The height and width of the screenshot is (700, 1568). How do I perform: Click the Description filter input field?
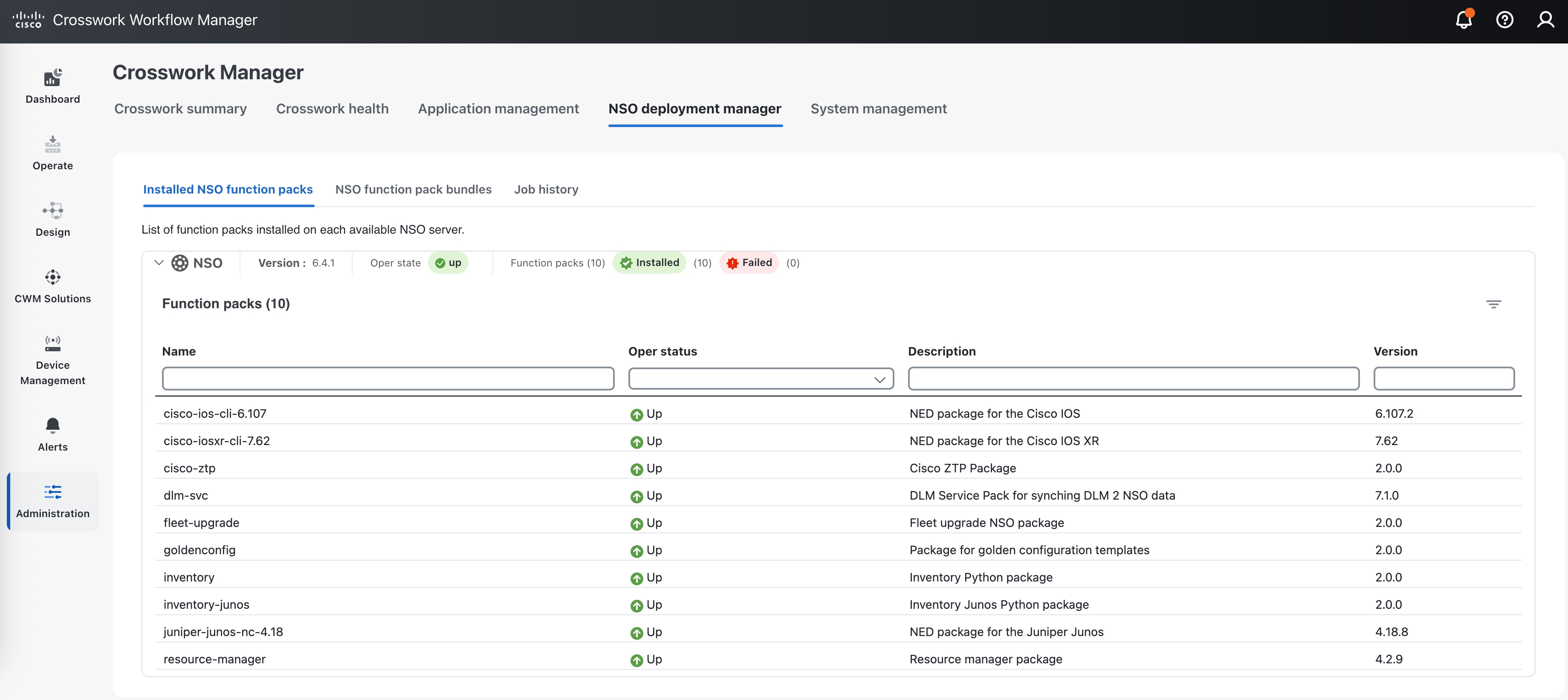pyautogui.click(x=1134, y=379)
